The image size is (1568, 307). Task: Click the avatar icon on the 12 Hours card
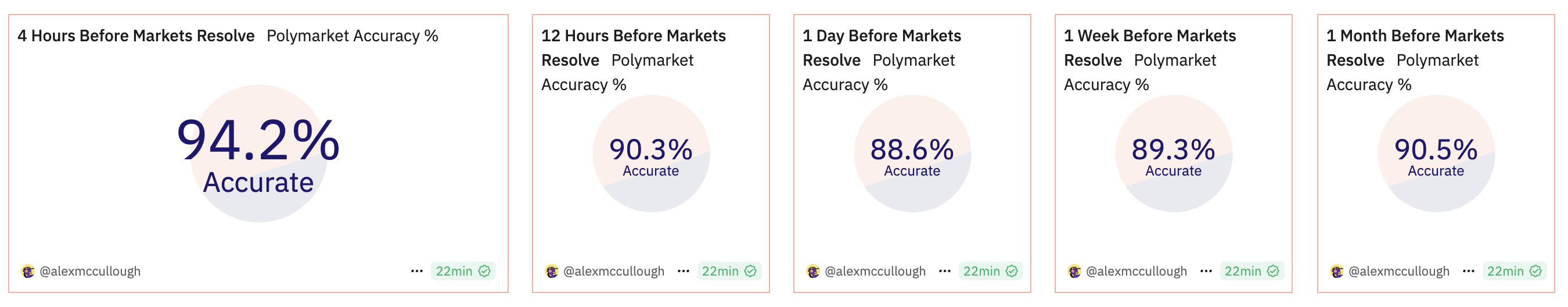pyautogui.click(x=552, y=271)
